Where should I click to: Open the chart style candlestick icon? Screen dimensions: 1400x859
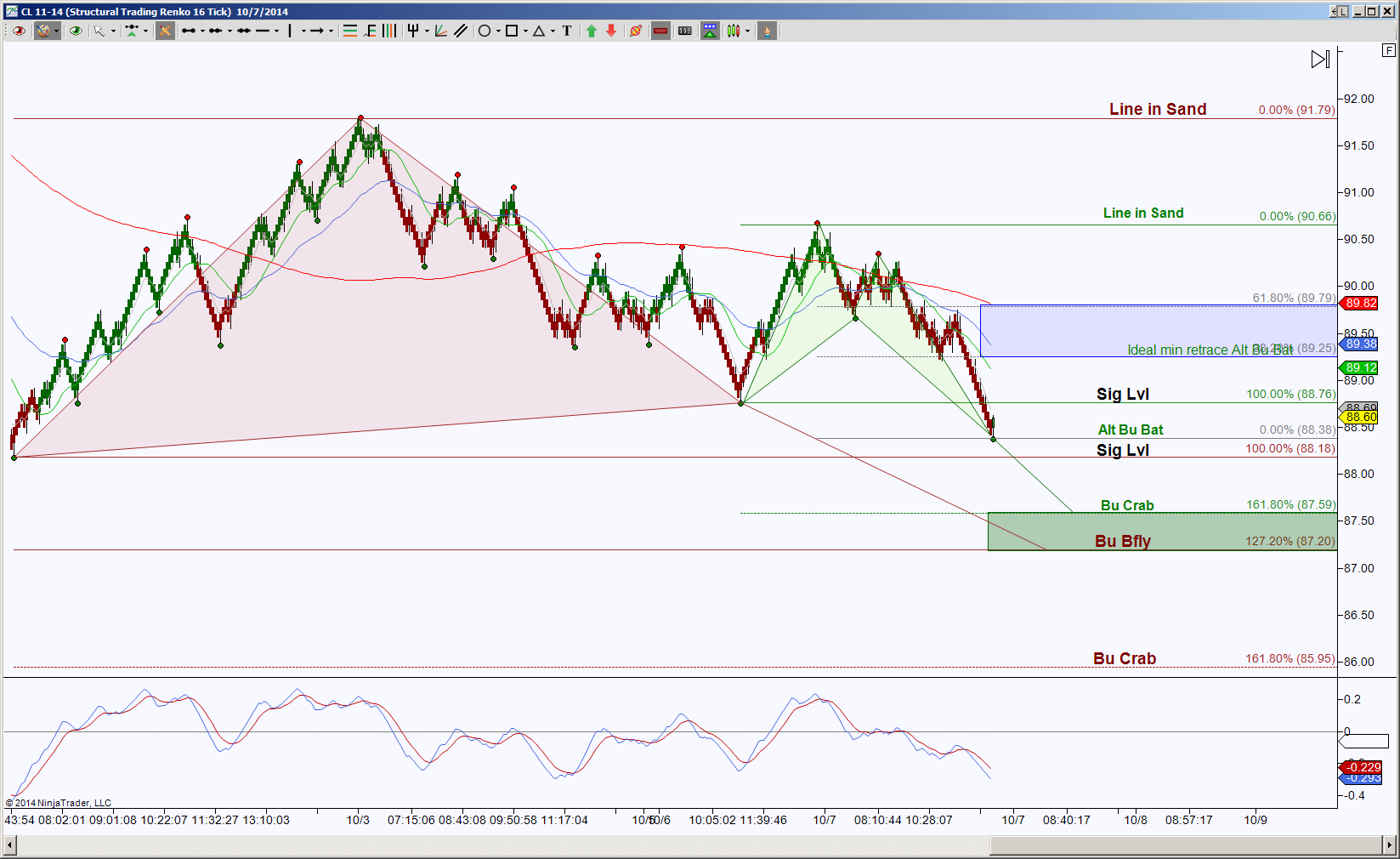point(733,31)
